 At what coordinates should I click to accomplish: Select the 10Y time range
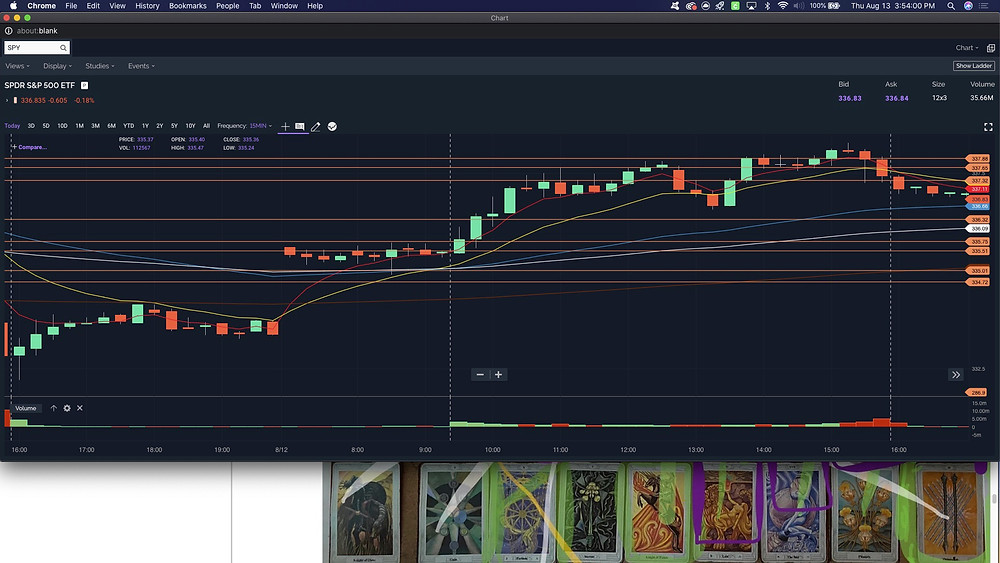point(190,126)
